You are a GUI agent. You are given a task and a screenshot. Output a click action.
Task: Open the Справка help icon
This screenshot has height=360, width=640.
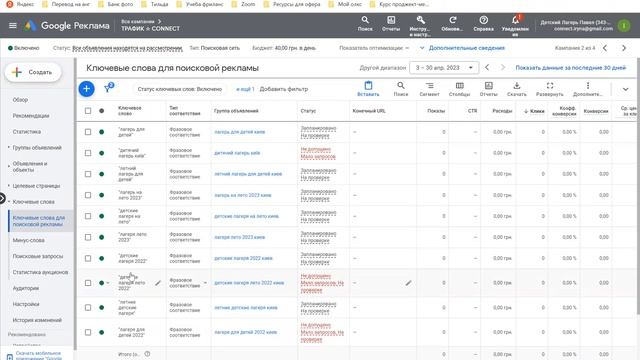tap(483, 23)
